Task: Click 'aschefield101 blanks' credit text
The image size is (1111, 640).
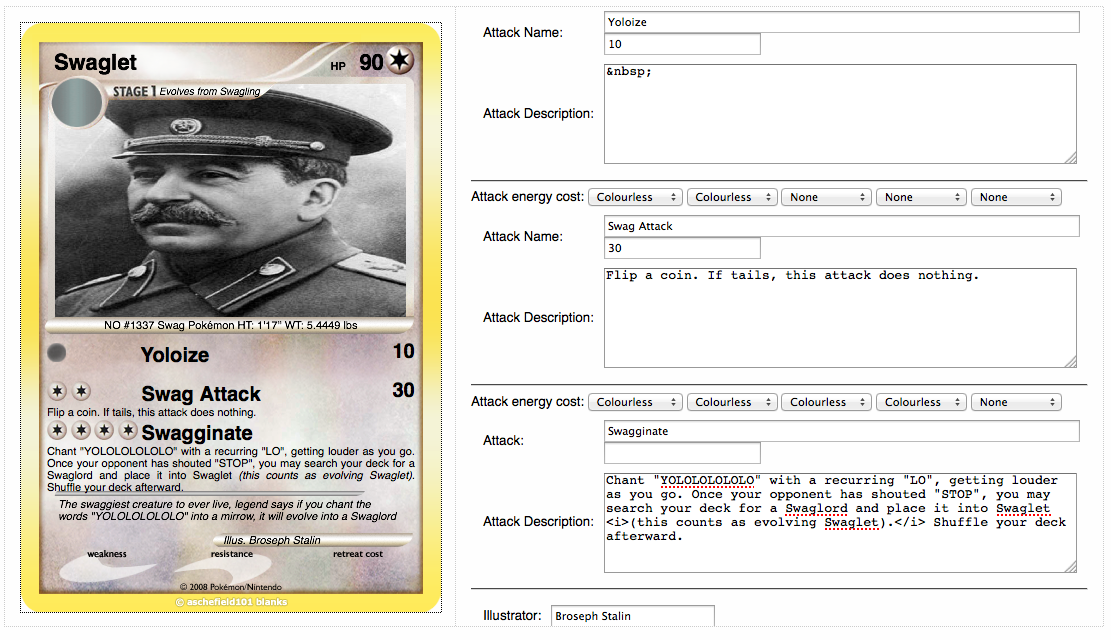Action: point(232,602)
